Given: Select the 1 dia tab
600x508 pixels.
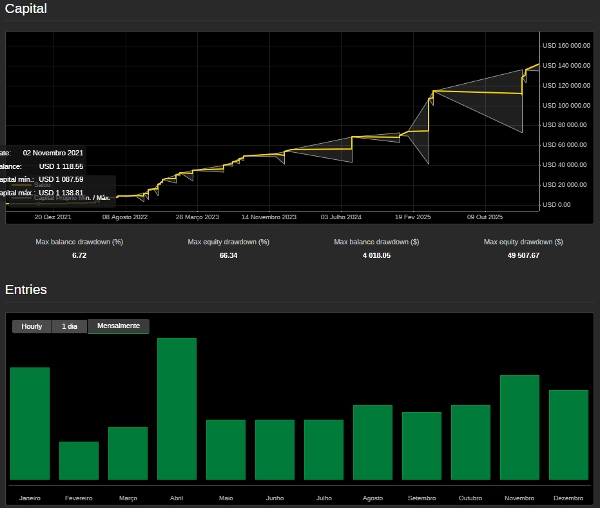Looking at the screenshot, I should [69, 326].
